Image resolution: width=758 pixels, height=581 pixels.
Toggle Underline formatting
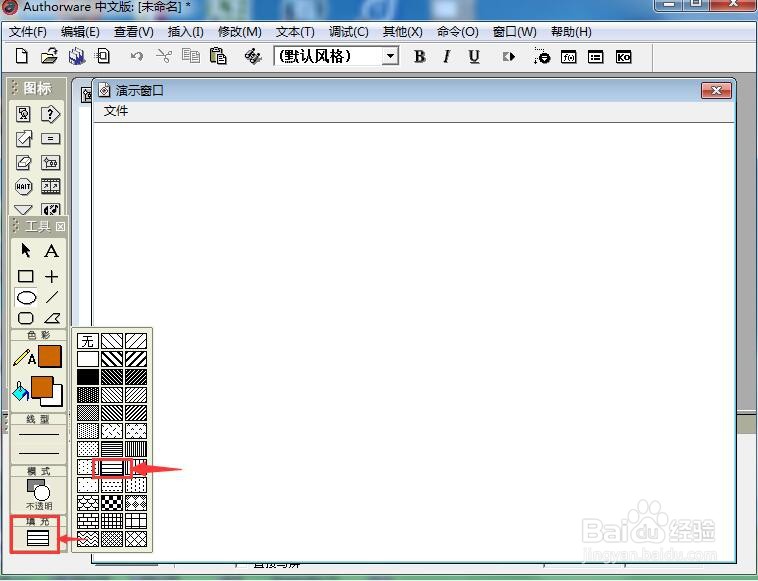(x=474, y=57)
